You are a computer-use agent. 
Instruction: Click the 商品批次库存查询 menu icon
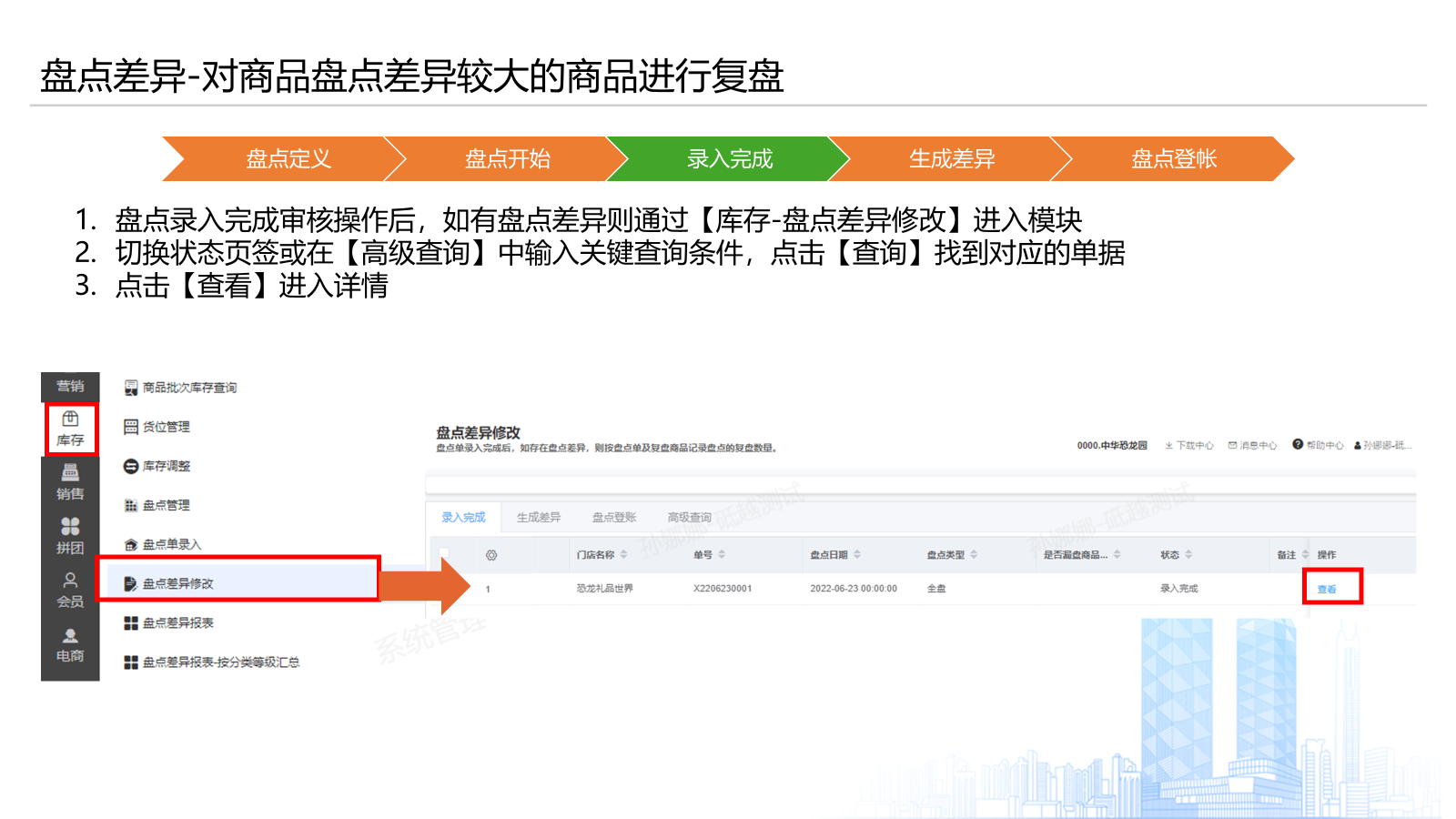pos(131,388)
